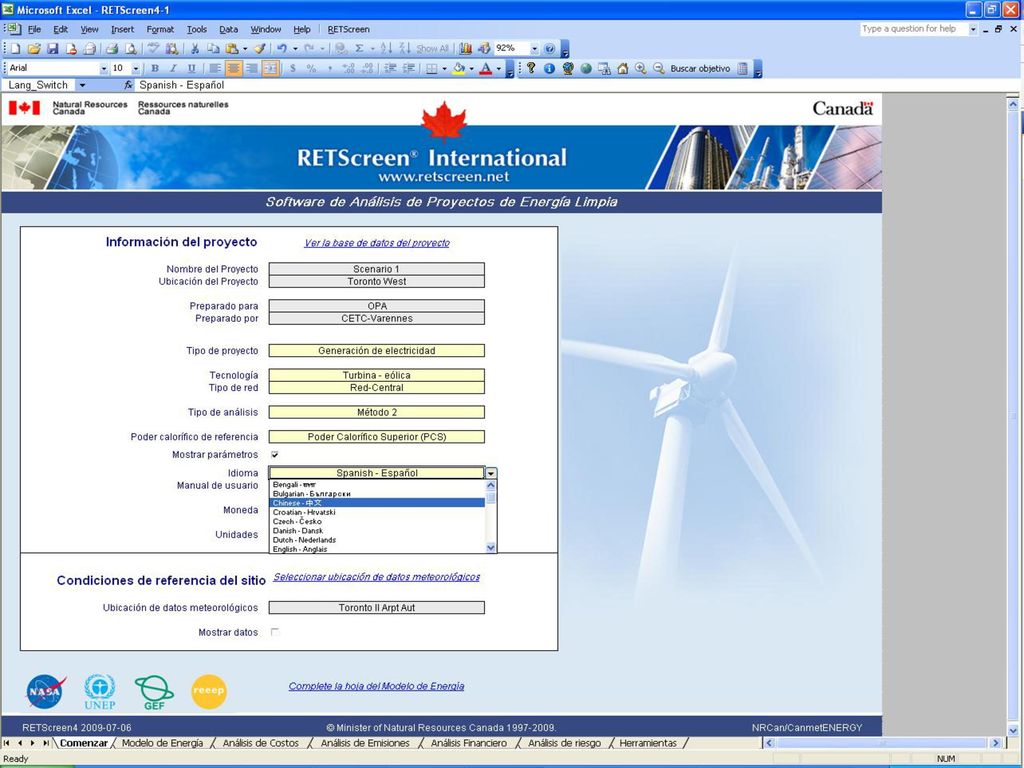Expand the Name Box dropdown for Lang_Switch
The width and height of the screenshot is (1024, 768).
coord(82,86)
